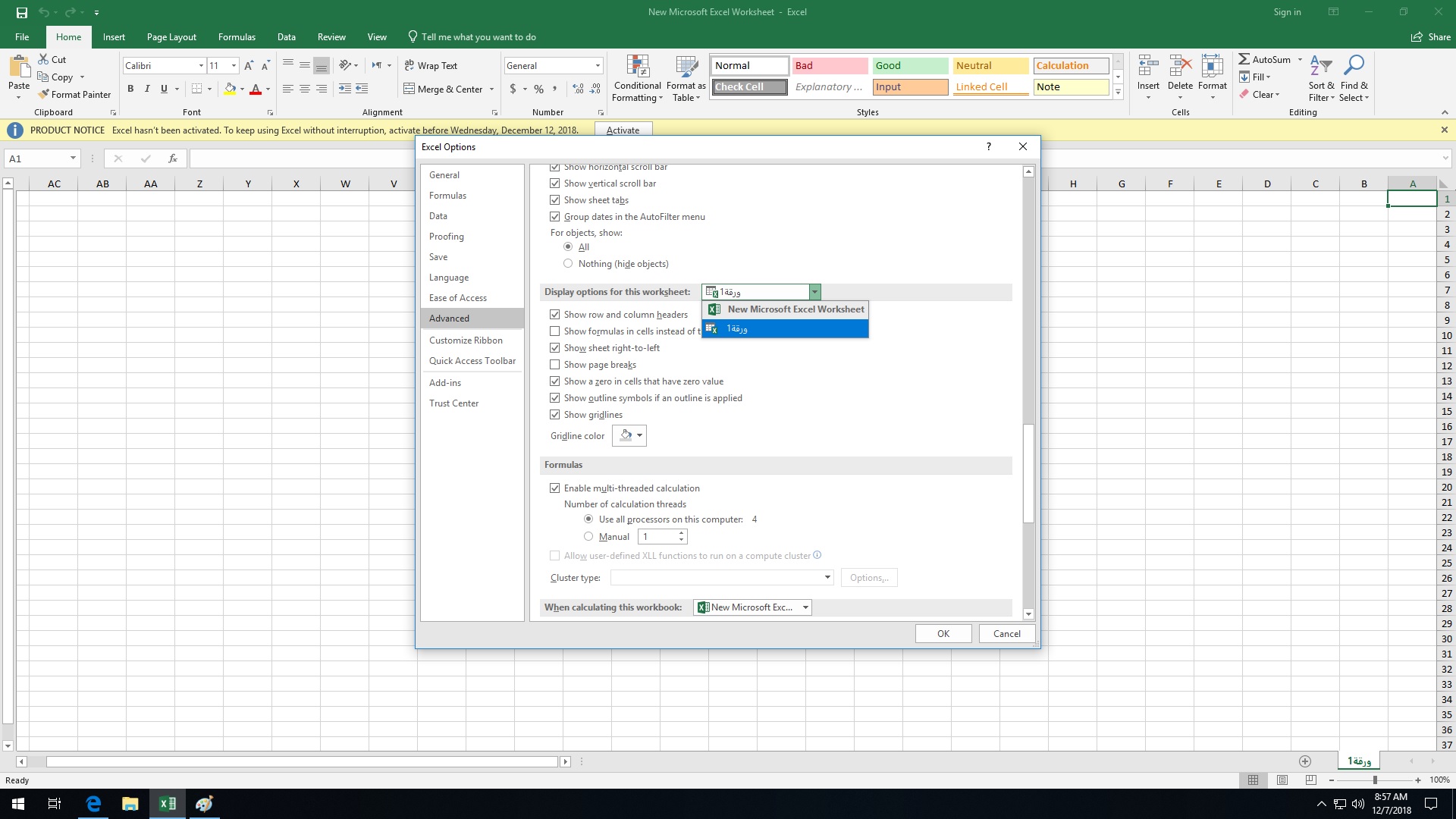Collapse the worksheet display options dropdown

(x=814, y=292)
